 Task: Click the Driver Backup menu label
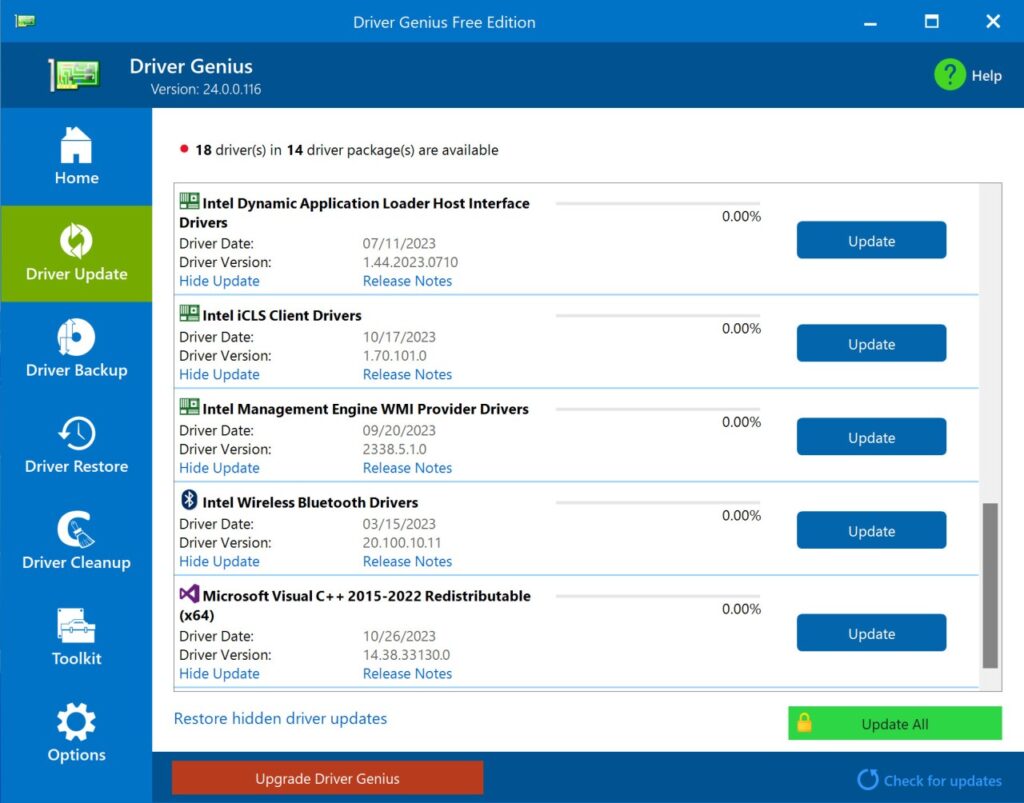76,370
